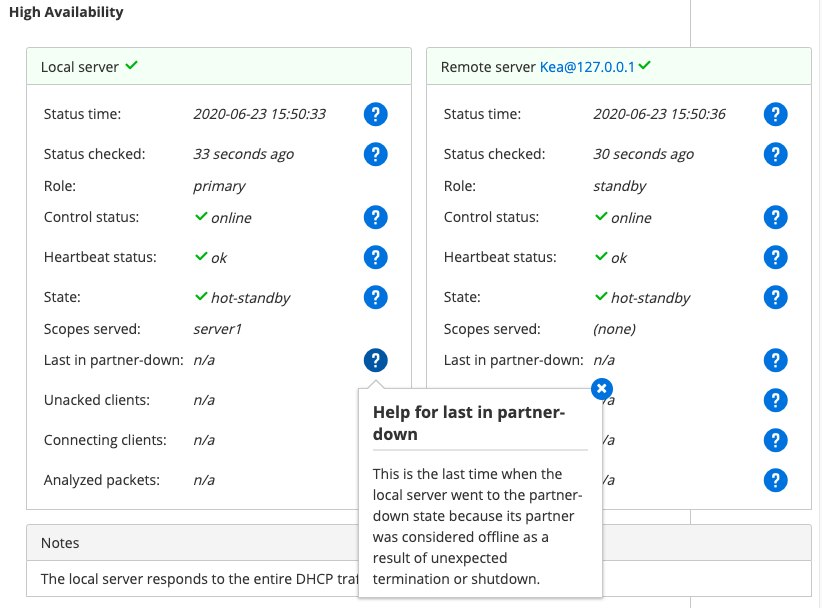Image resolution: width=822 pixels, height=608 pixels.
Task: Click the green check beside Kea@127.0.0.1
Action: [x=645, y=66]
